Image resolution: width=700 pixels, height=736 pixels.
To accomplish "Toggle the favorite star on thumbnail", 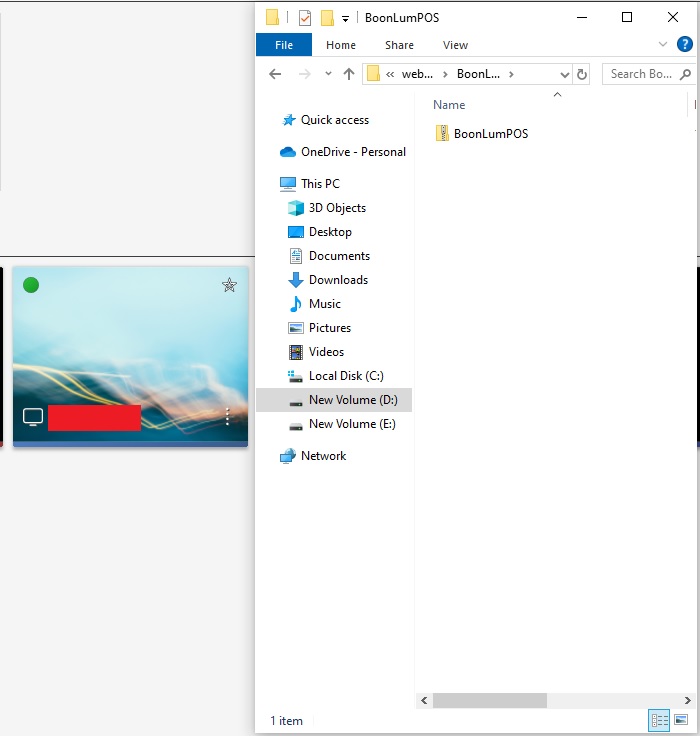I will [229, 286].
